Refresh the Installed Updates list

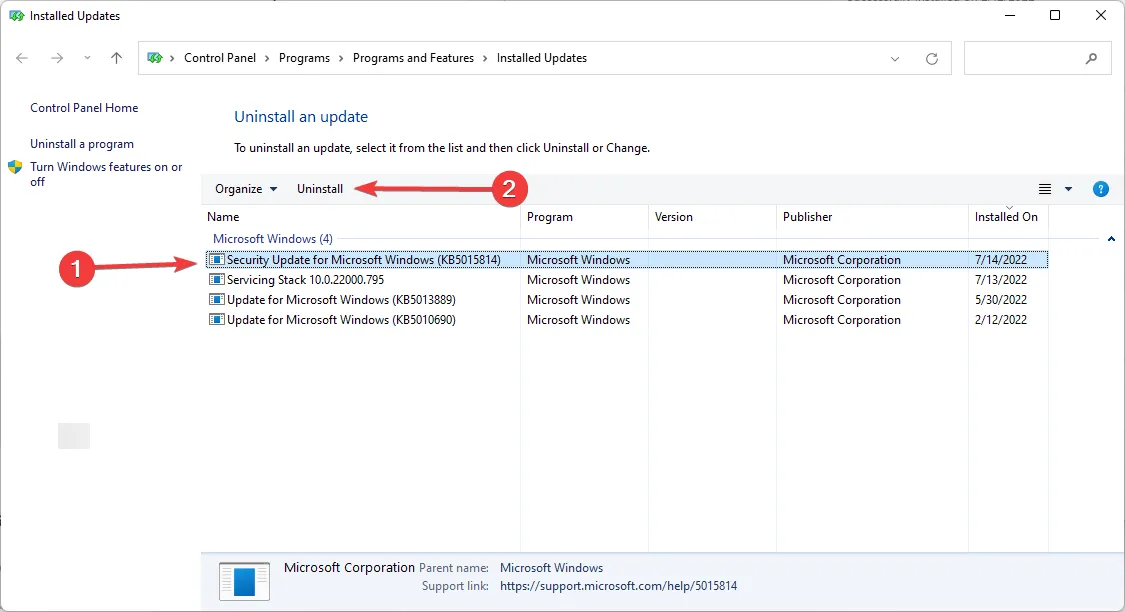pyautogui.click(x=932, y=59)
